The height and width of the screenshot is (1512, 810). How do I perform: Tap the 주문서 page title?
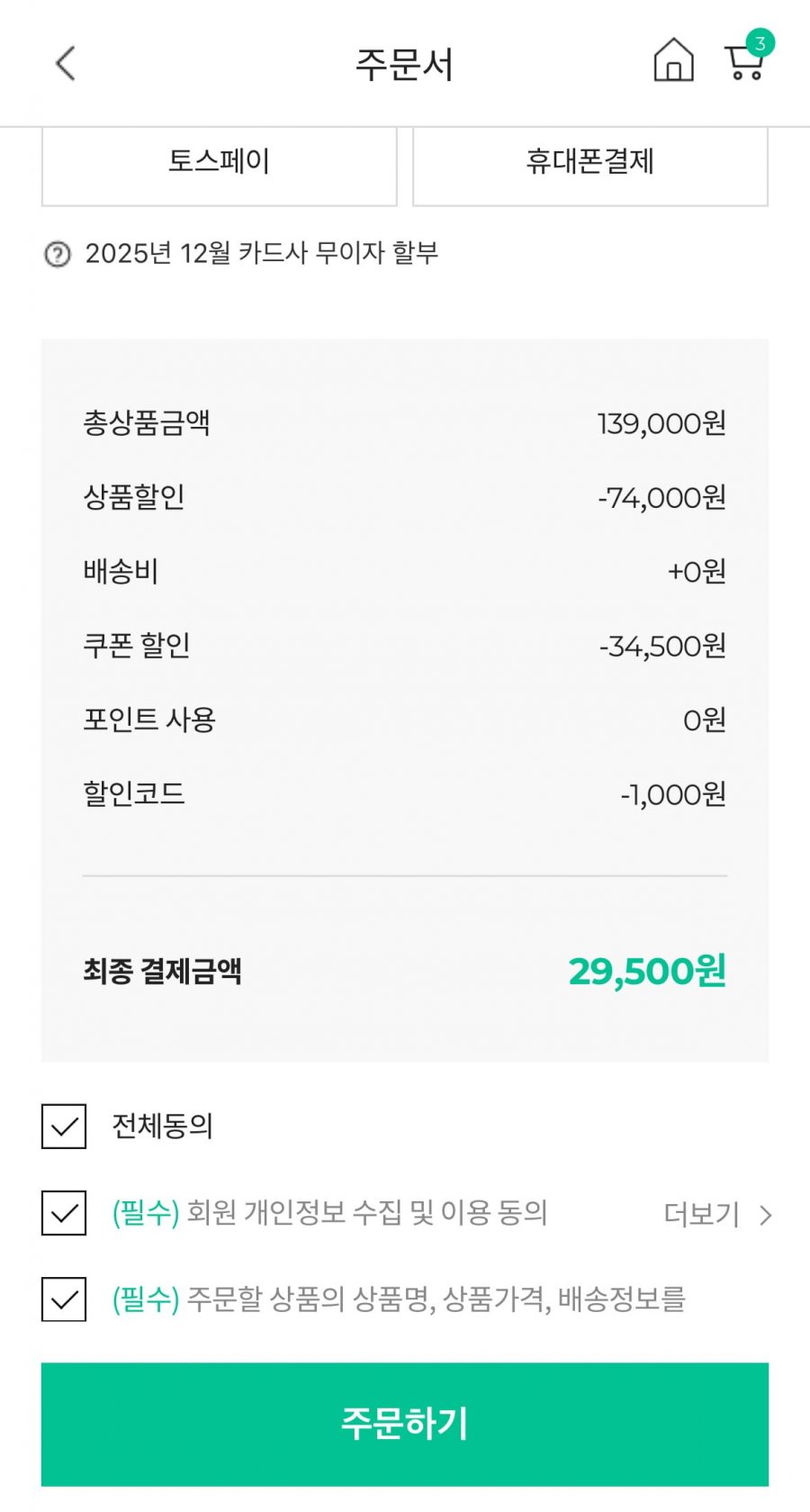click(404, 65)
